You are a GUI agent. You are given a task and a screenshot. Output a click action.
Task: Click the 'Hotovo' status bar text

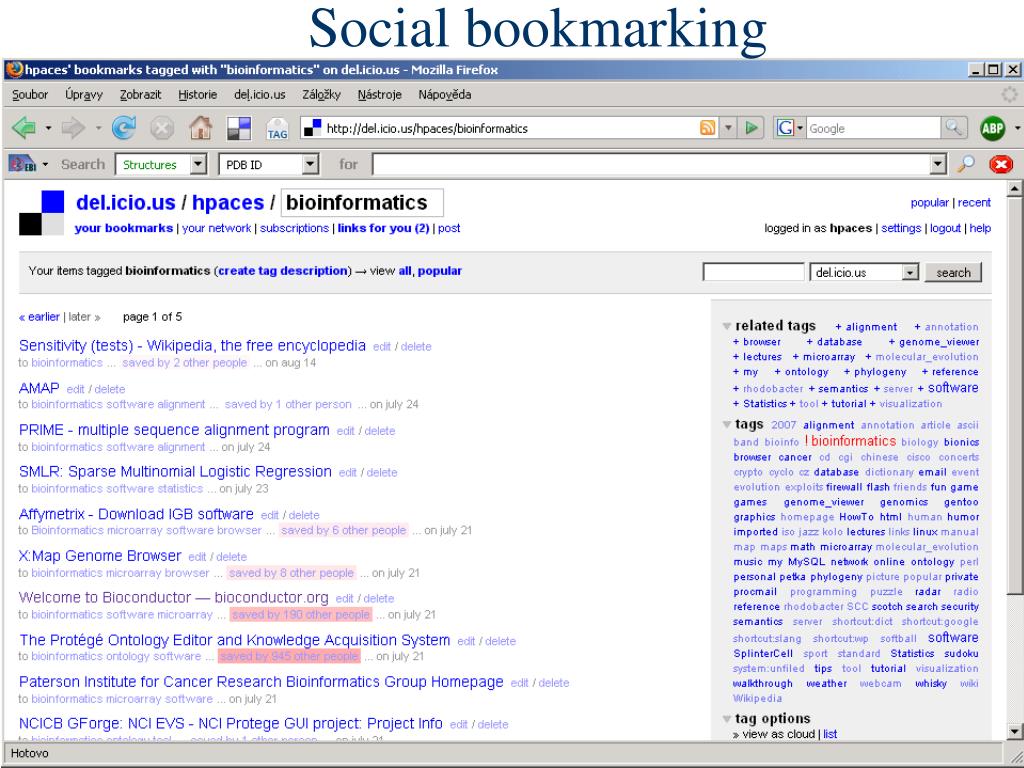29,753
